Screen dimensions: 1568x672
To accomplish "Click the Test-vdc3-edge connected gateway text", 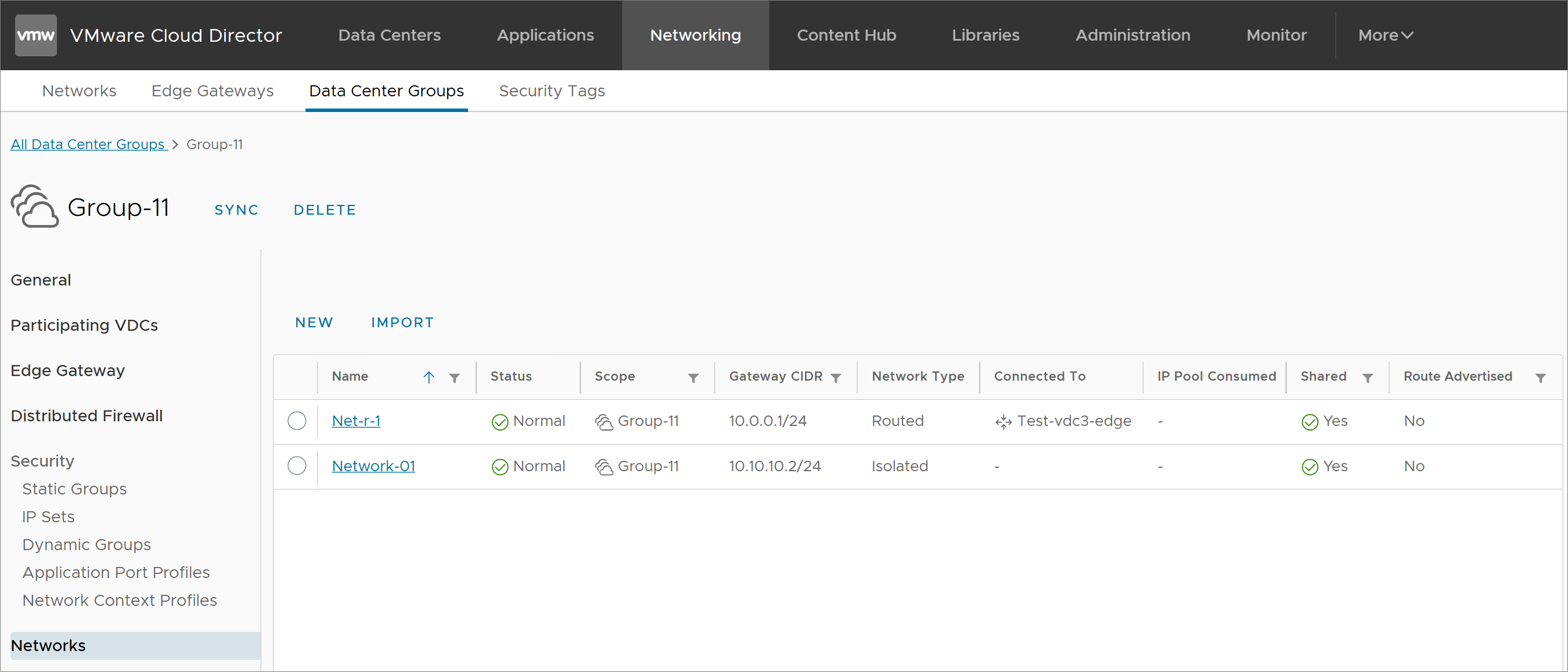I will coord(1074,421).
